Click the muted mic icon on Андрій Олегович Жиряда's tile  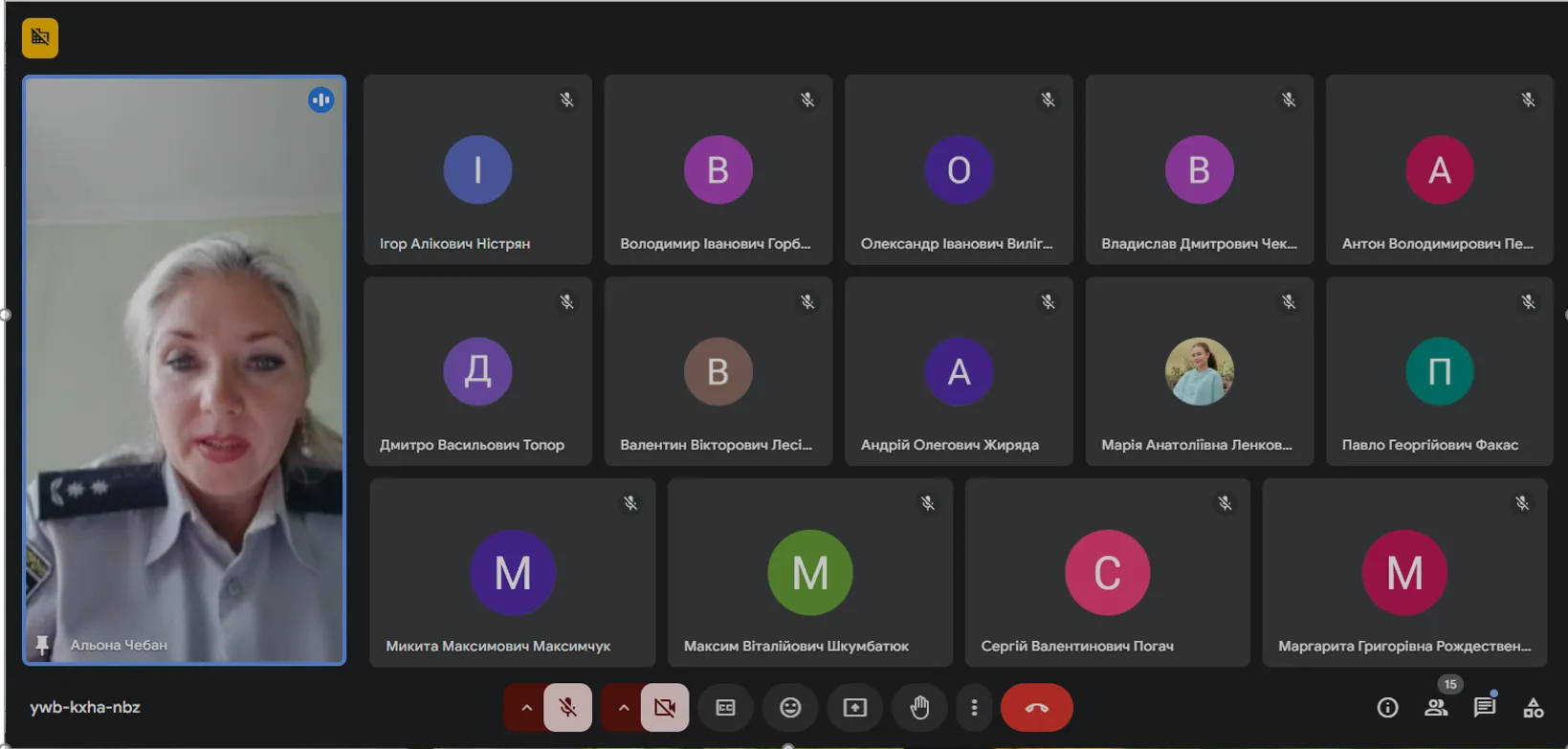coord(1049,302)
